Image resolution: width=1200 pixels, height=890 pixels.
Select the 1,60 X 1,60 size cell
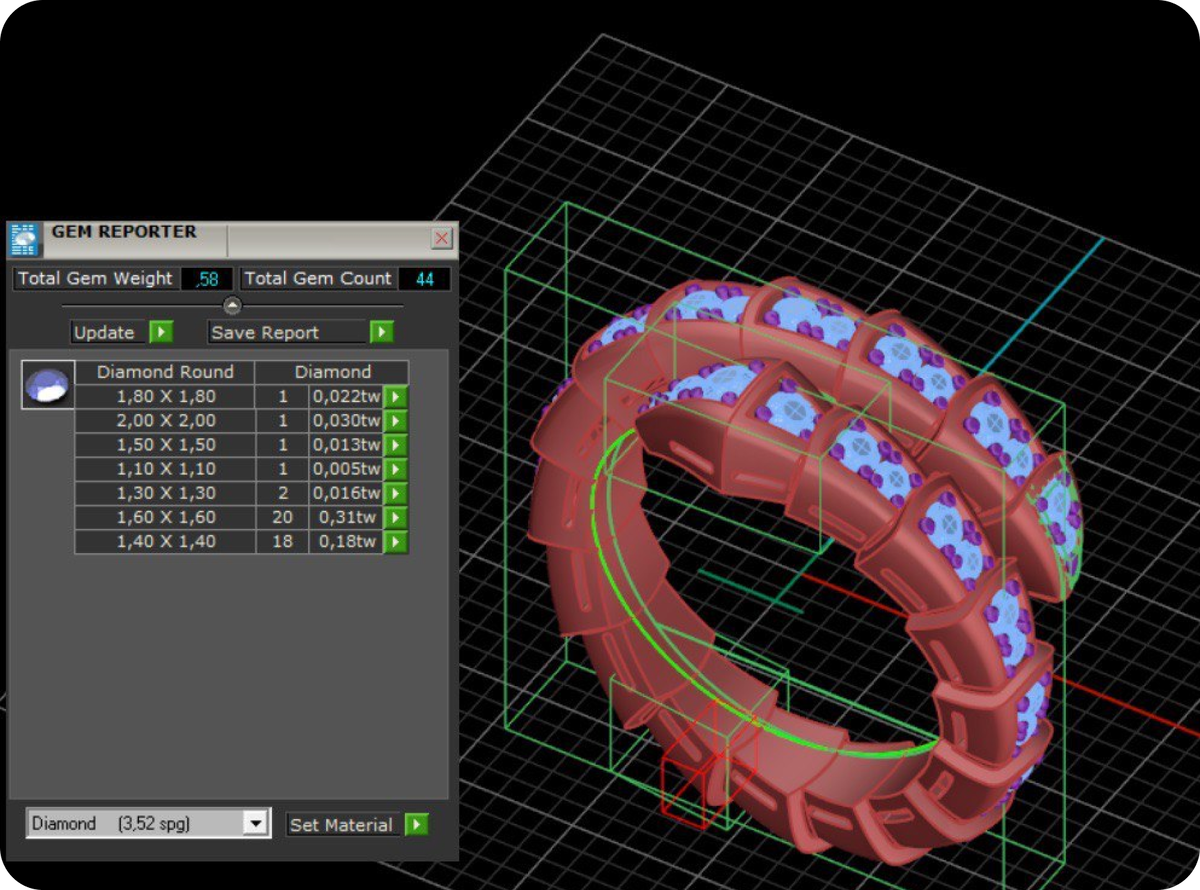pyautogui.click(x=165, y=518)
